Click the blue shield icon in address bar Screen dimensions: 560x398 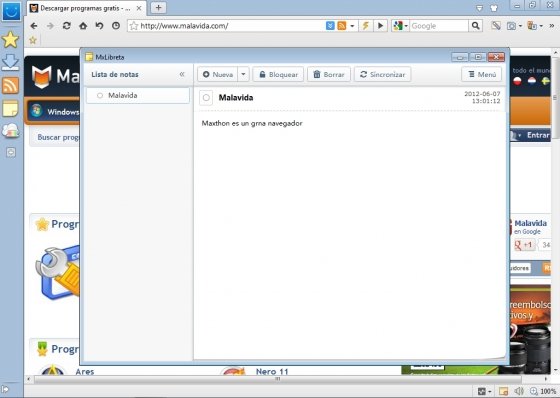[330, 26]
